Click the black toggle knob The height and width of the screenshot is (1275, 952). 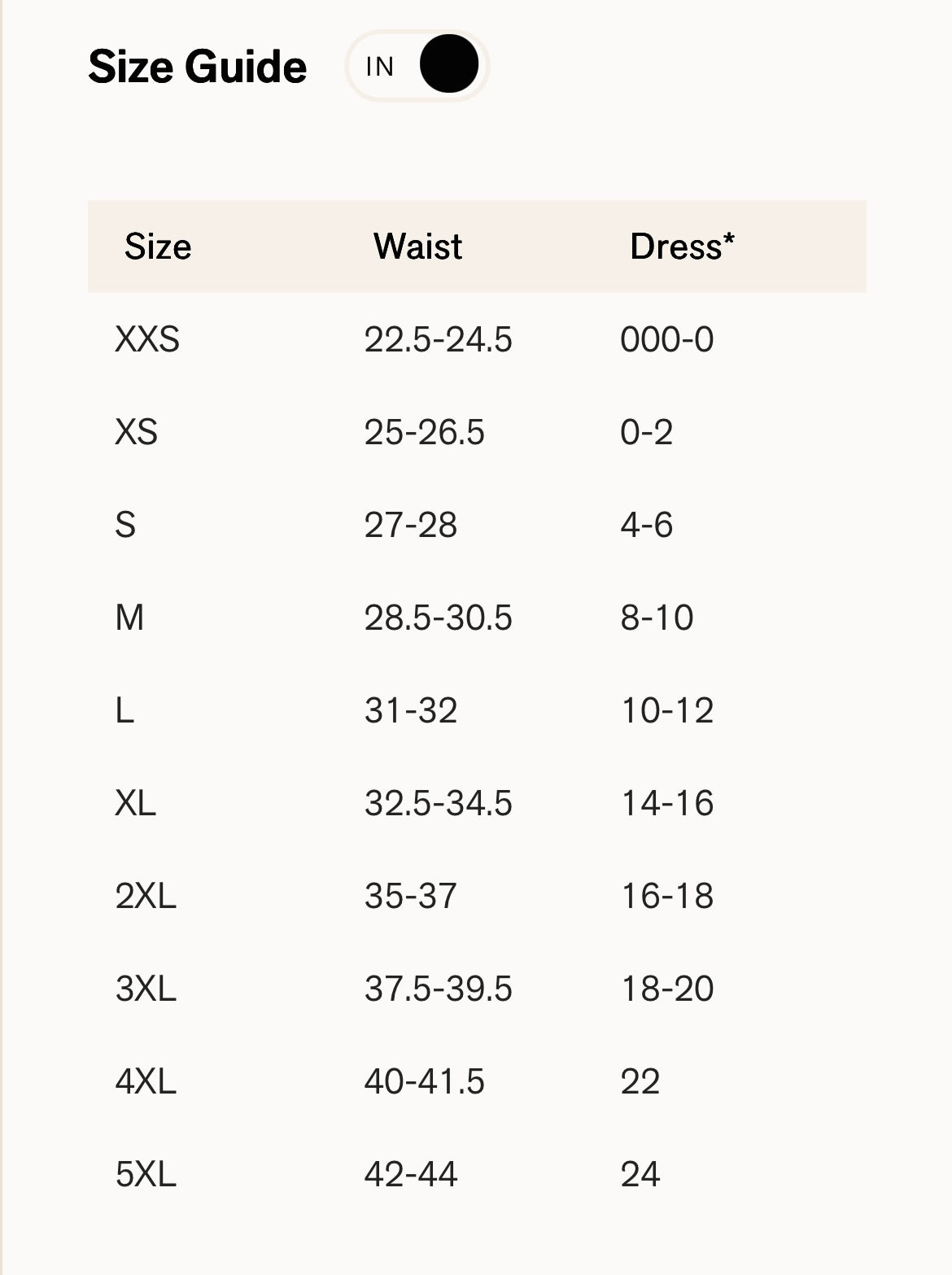pyautogui.click(x=448, y=65)
